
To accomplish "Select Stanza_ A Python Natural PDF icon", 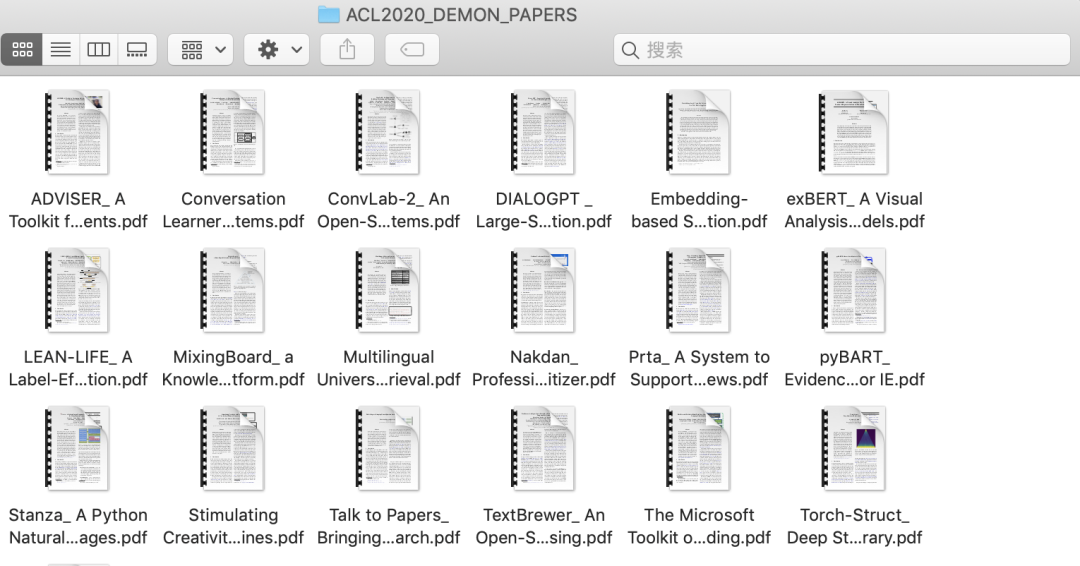I will [x=77, y=448].
